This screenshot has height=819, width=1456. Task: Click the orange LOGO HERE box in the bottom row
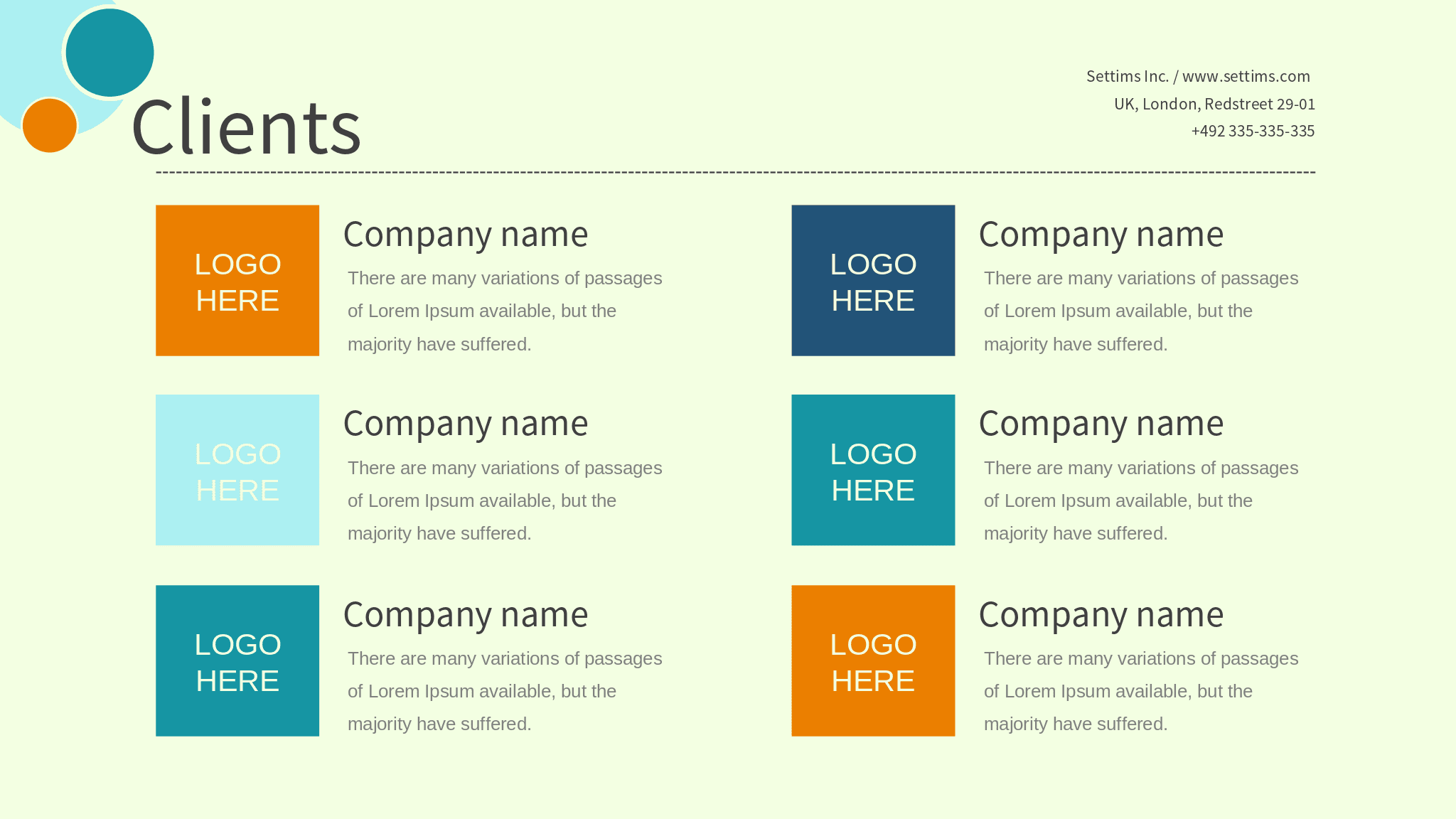[x=873, y=660]
